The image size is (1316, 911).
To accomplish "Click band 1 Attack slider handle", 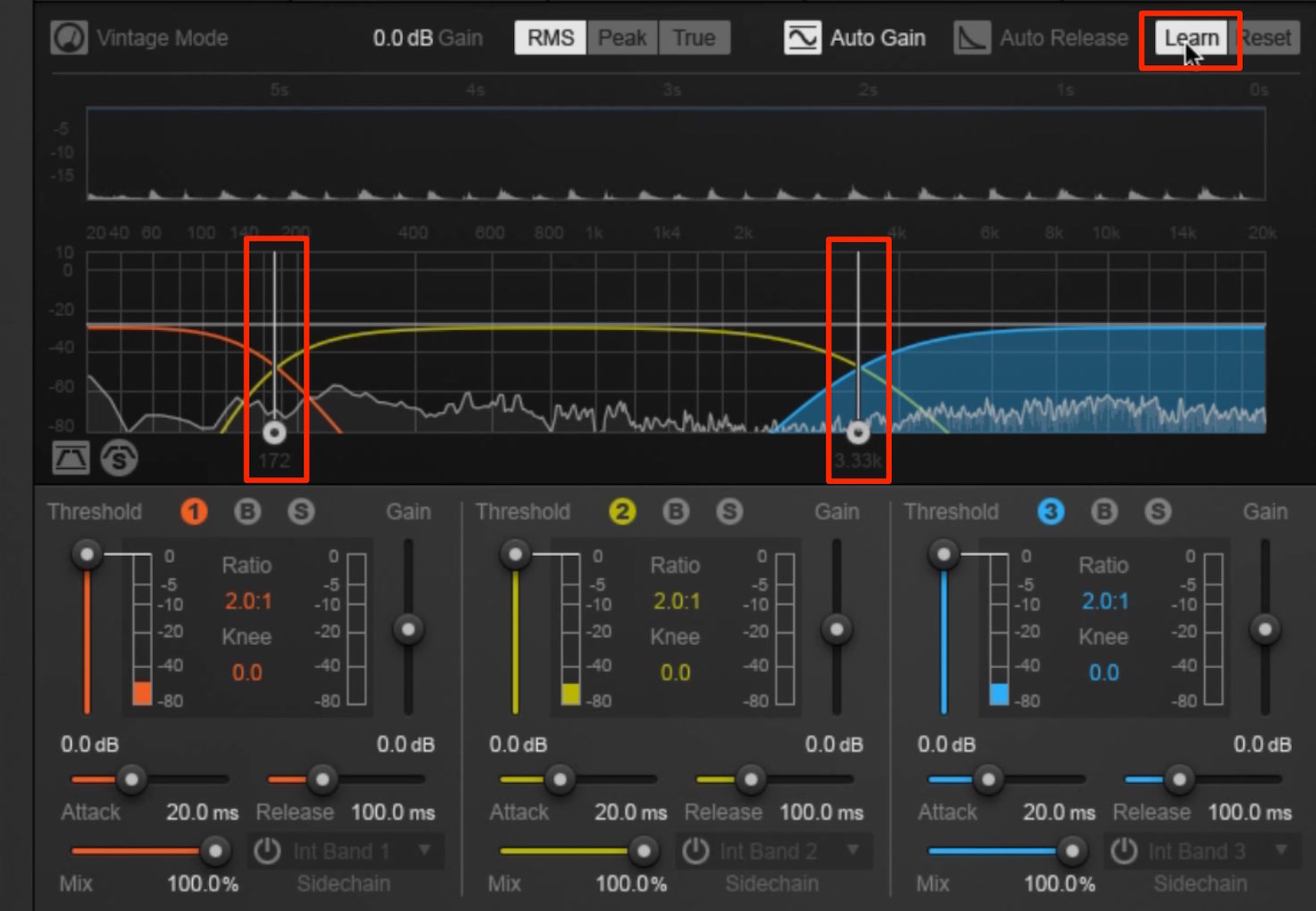I will coord(132,780).
